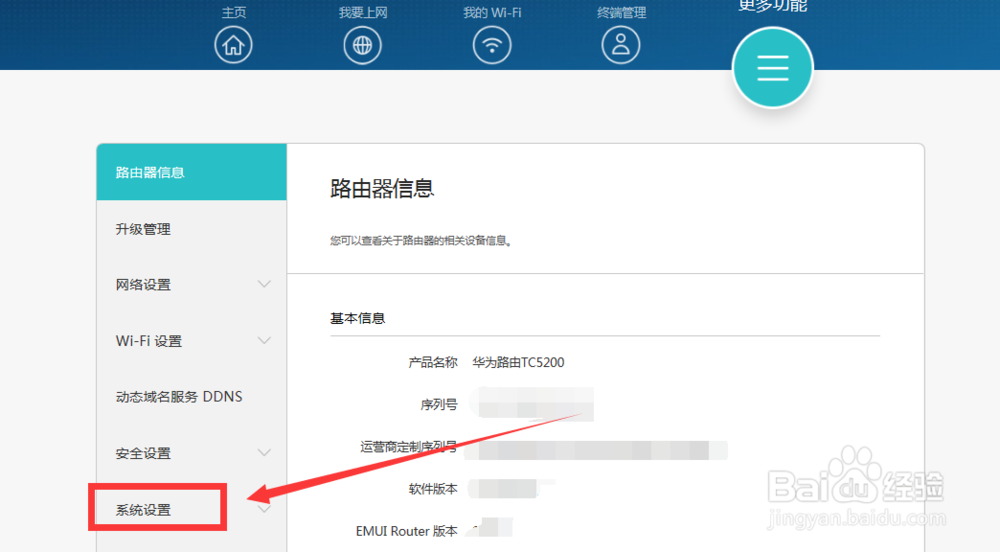
Task: Click the product name 华为路由TC5200
Action: tap(518, 363)
